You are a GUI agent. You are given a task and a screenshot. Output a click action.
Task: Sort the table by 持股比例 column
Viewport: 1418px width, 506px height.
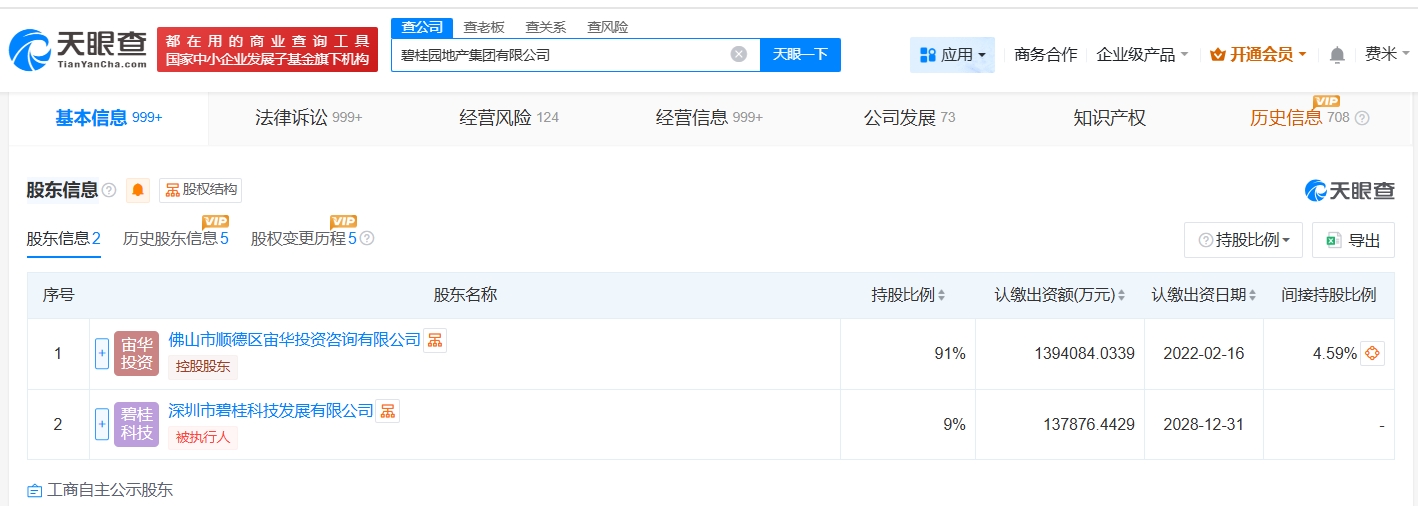(908, 295)
